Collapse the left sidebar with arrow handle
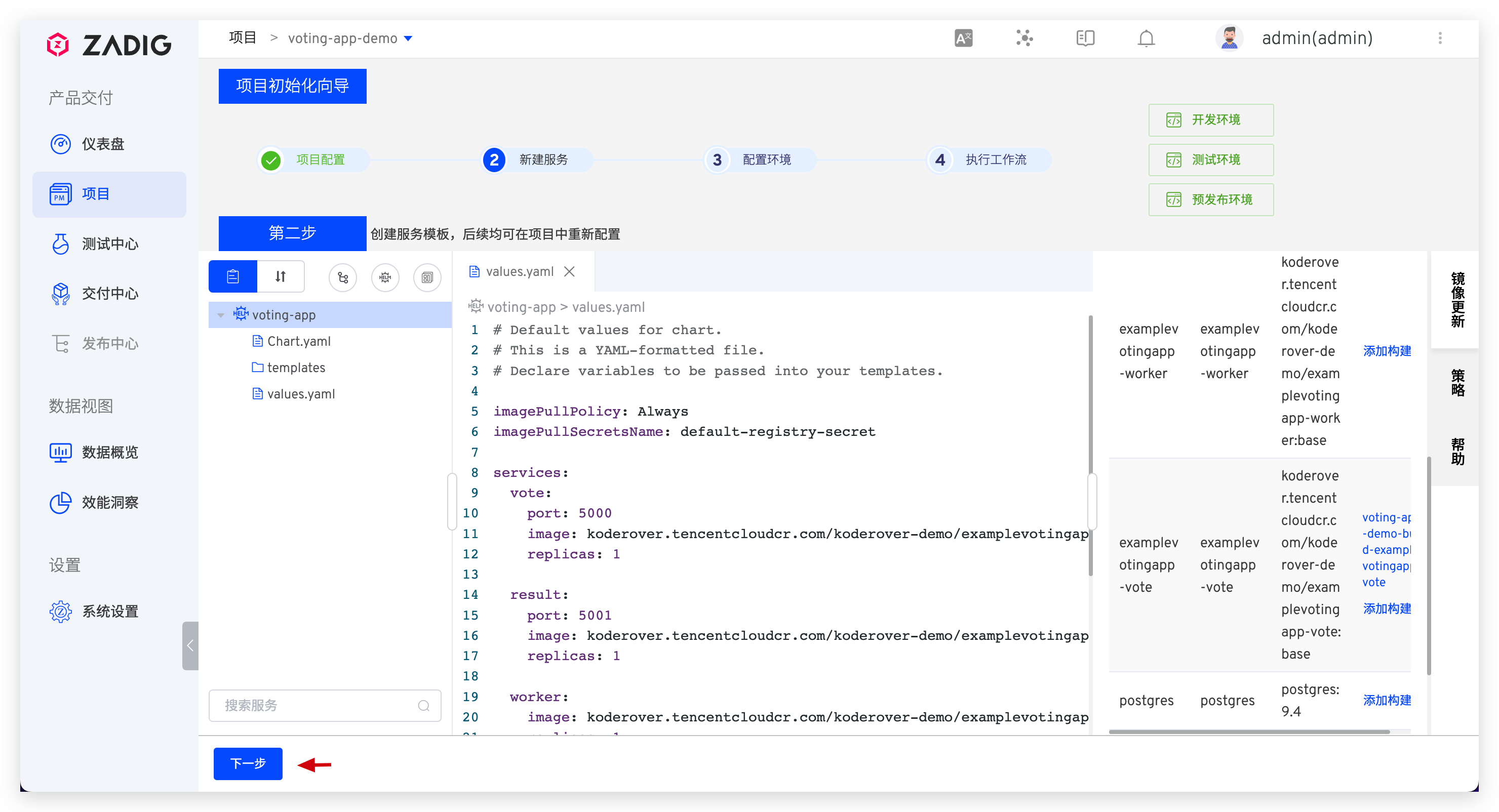1499x812 pixels. click(190, 645)
